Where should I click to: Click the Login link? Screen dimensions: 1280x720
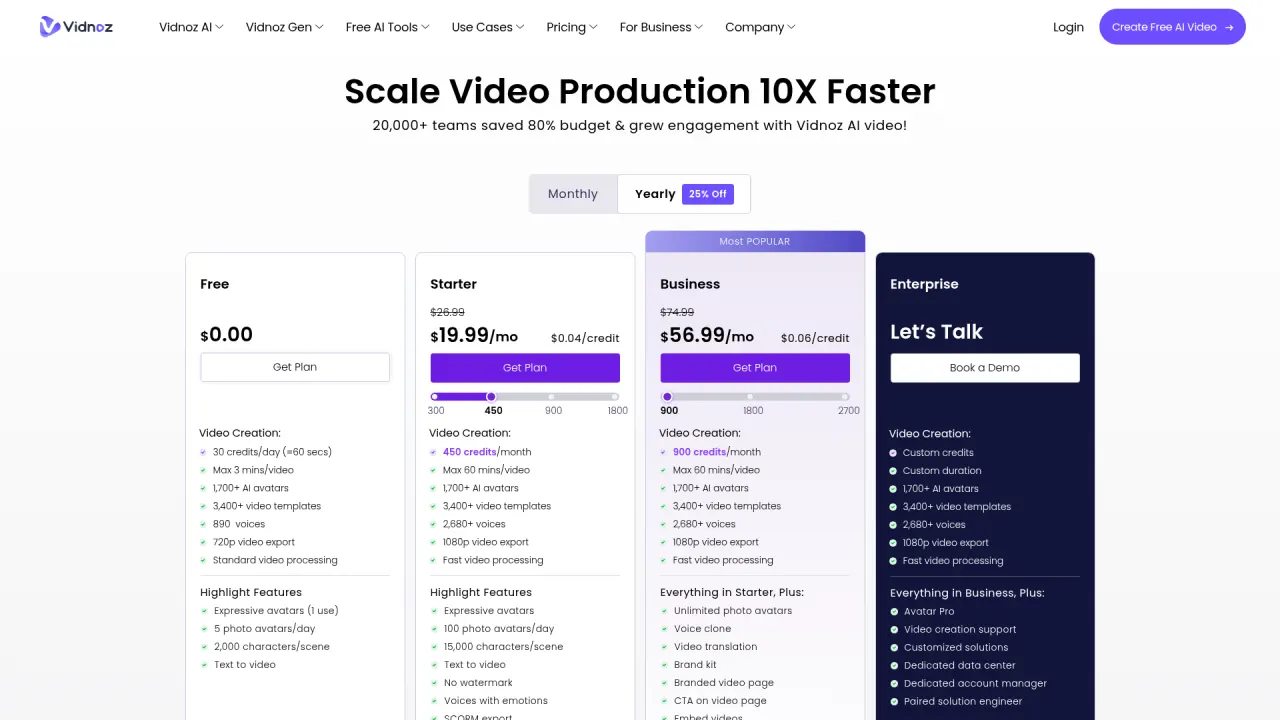coord(1068,27)
